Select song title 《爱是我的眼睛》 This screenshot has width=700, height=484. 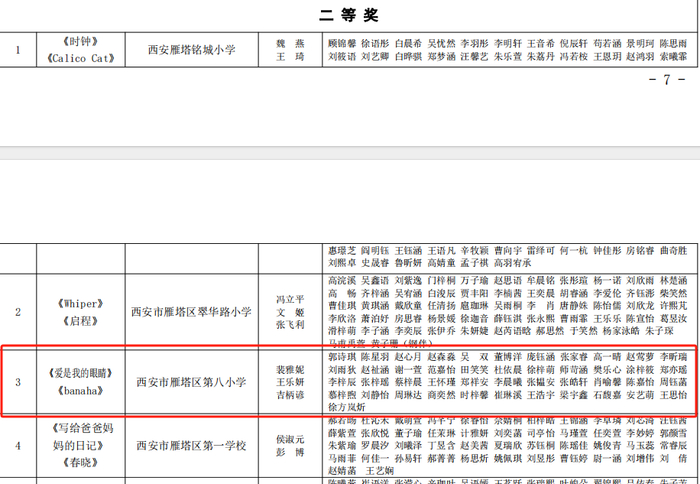[80, 373]
